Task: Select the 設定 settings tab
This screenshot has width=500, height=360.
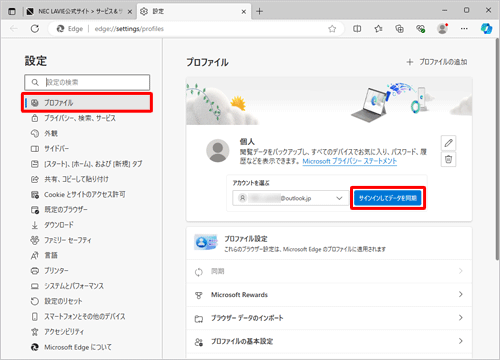Action: [x=194, y=11]
